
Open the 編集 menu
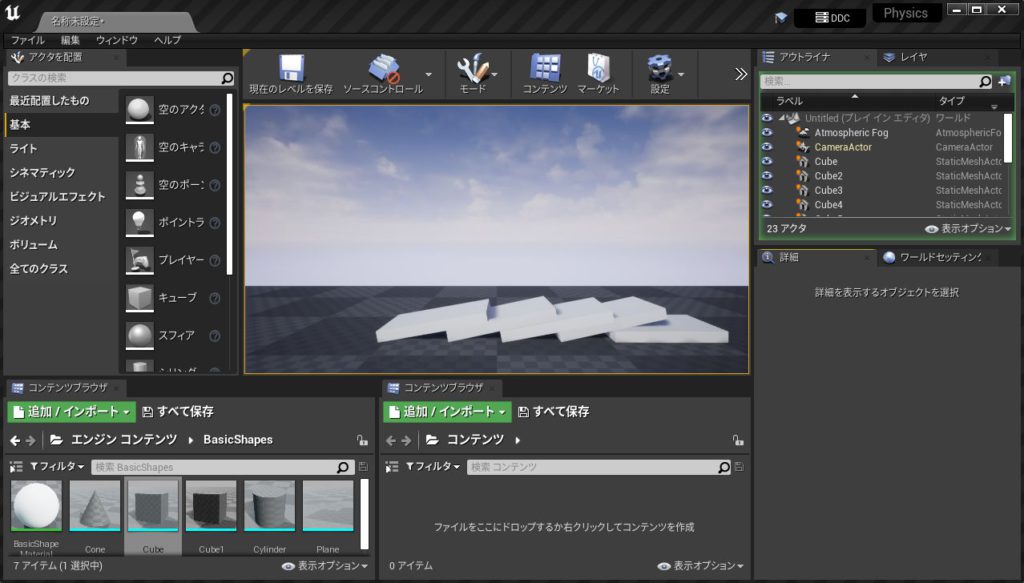(70, 40)
